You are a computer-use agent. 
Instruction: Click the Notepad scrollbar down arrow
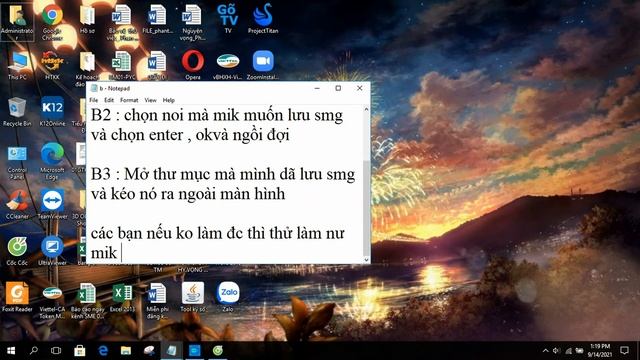tap(366, 260)
